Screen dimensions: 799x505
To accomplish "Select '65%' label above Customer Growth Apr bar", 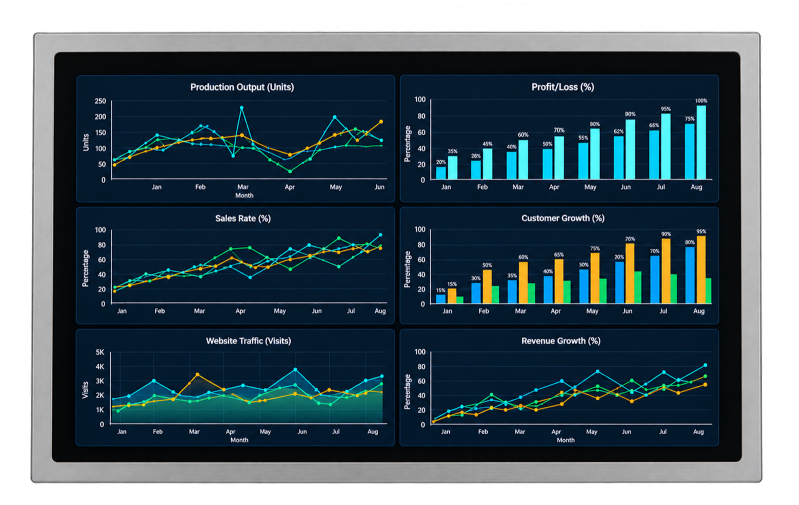I will pos(559,255).
